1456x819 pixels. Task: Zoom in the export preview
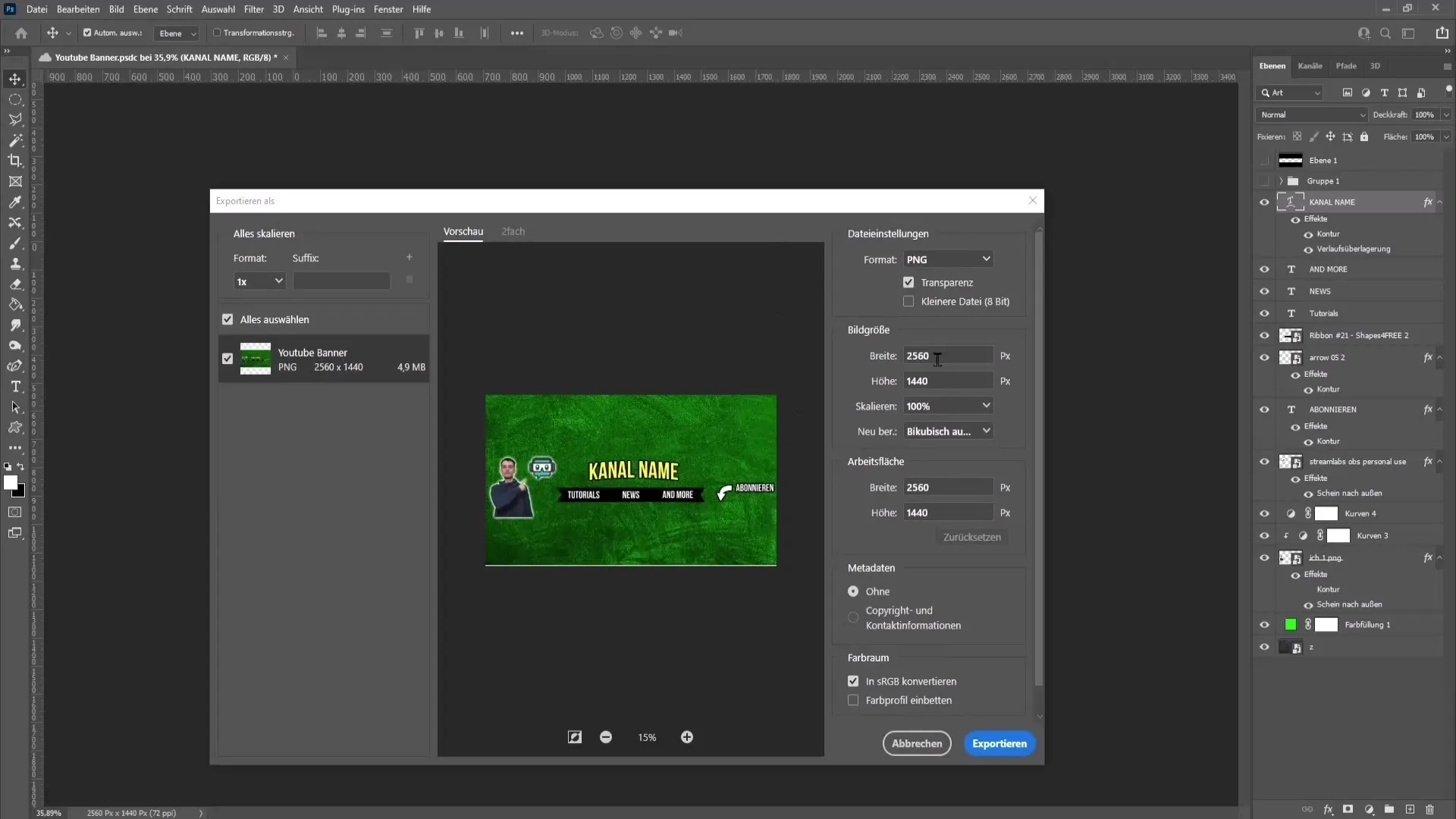[x=687, y=737]
